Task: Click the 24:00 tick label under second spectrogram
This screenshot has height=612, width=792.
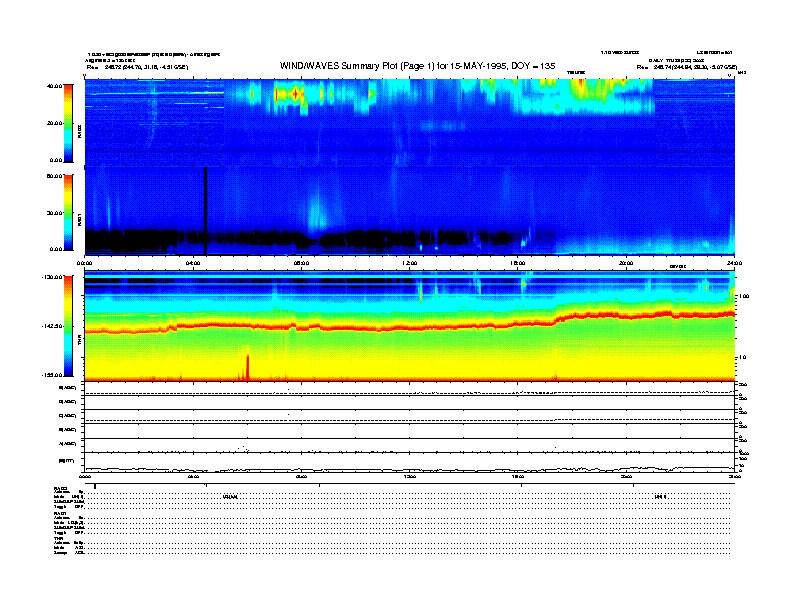Action: click(x=734, y=263)
